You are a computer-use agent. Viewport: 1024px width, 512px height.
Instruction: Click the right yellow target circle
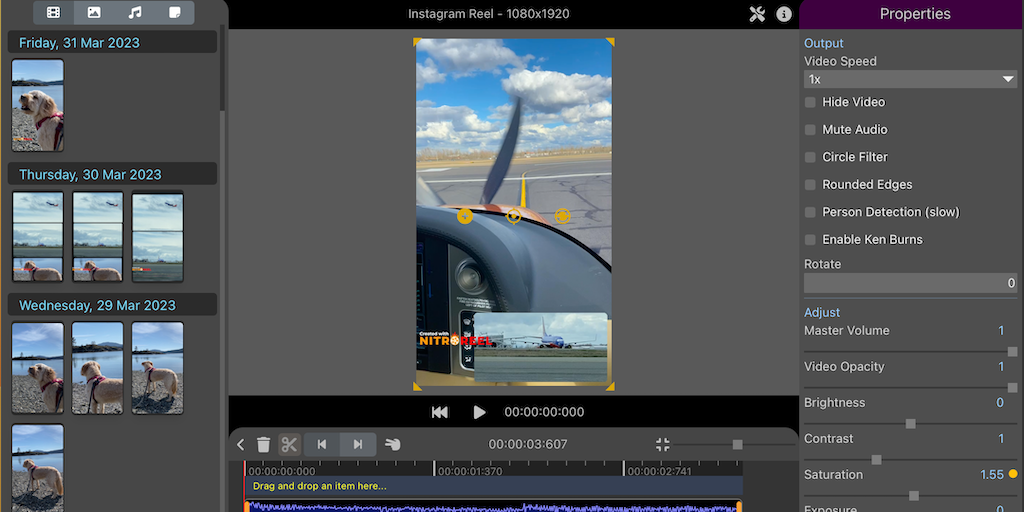pyautogui.click(x=562, y=216)
